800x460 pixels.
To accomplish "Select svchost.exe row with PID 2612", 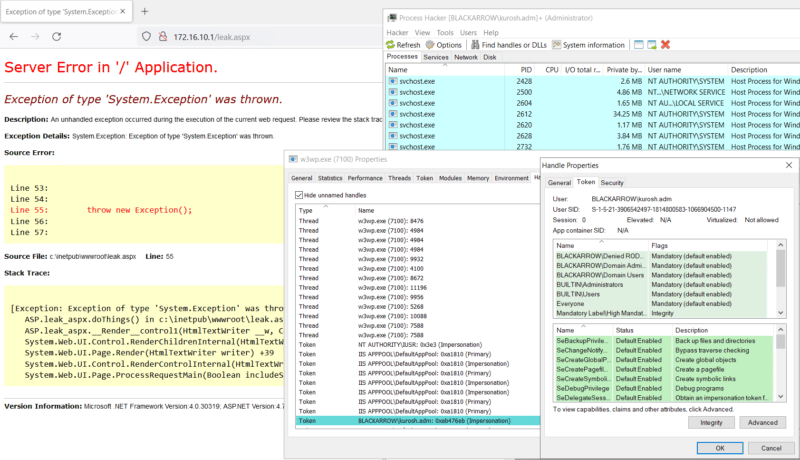I will click(592, 114).
